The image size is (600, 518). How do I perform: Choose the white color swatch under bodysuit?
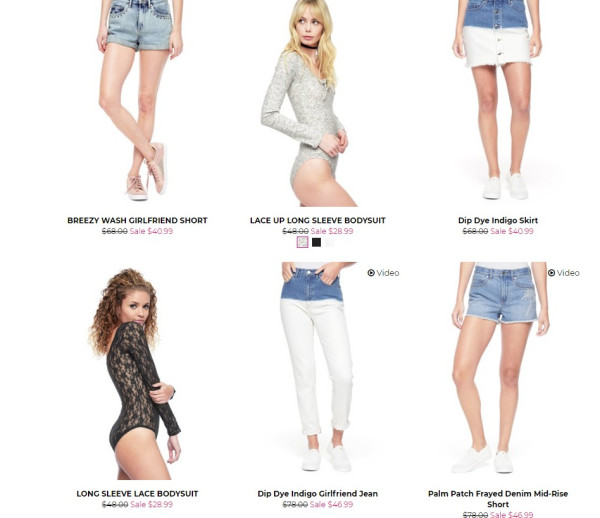pyautogui.click(x=331, y=242)
